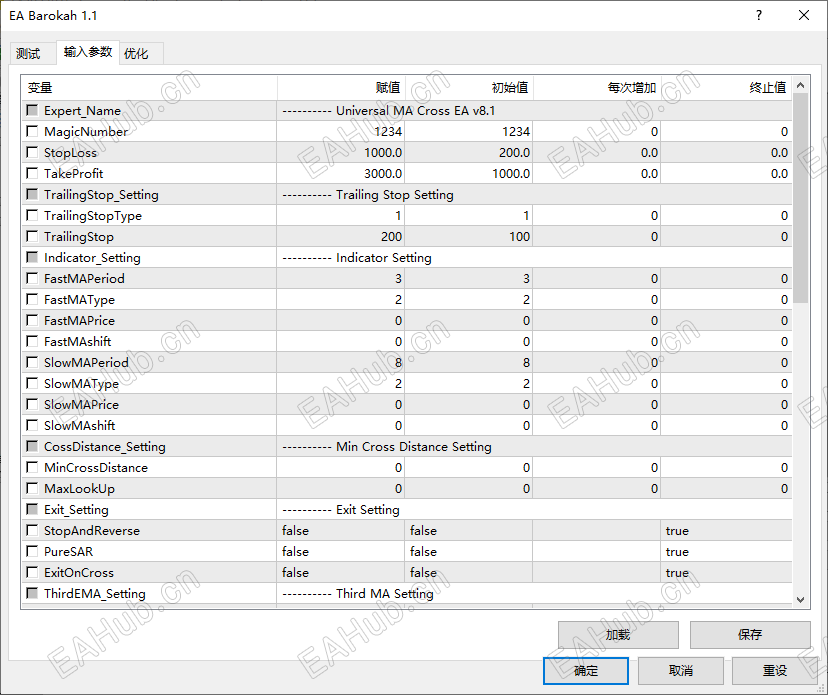Viewport: 828px width, 695px height.
Task: Open StopAndReverse 赋值 false value cell
Action: [x=341, y=530]
